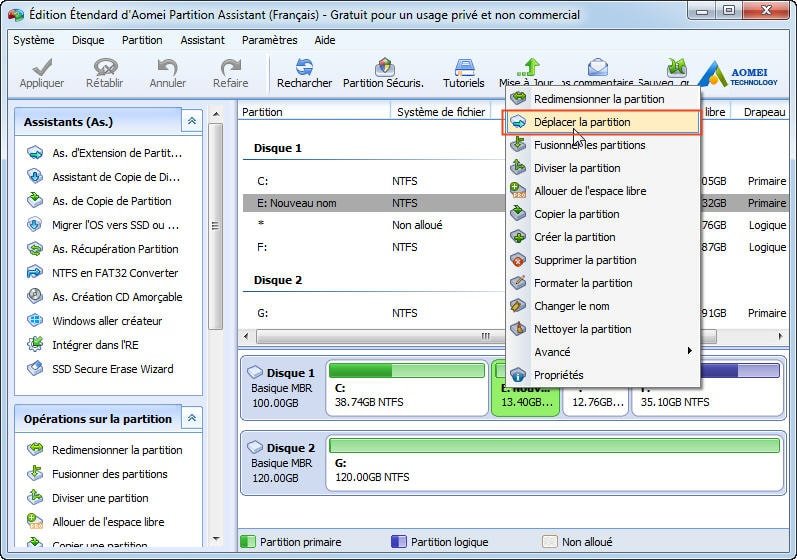Choose Formater la partition in context menu
The image size is (797, 560).
603,283
